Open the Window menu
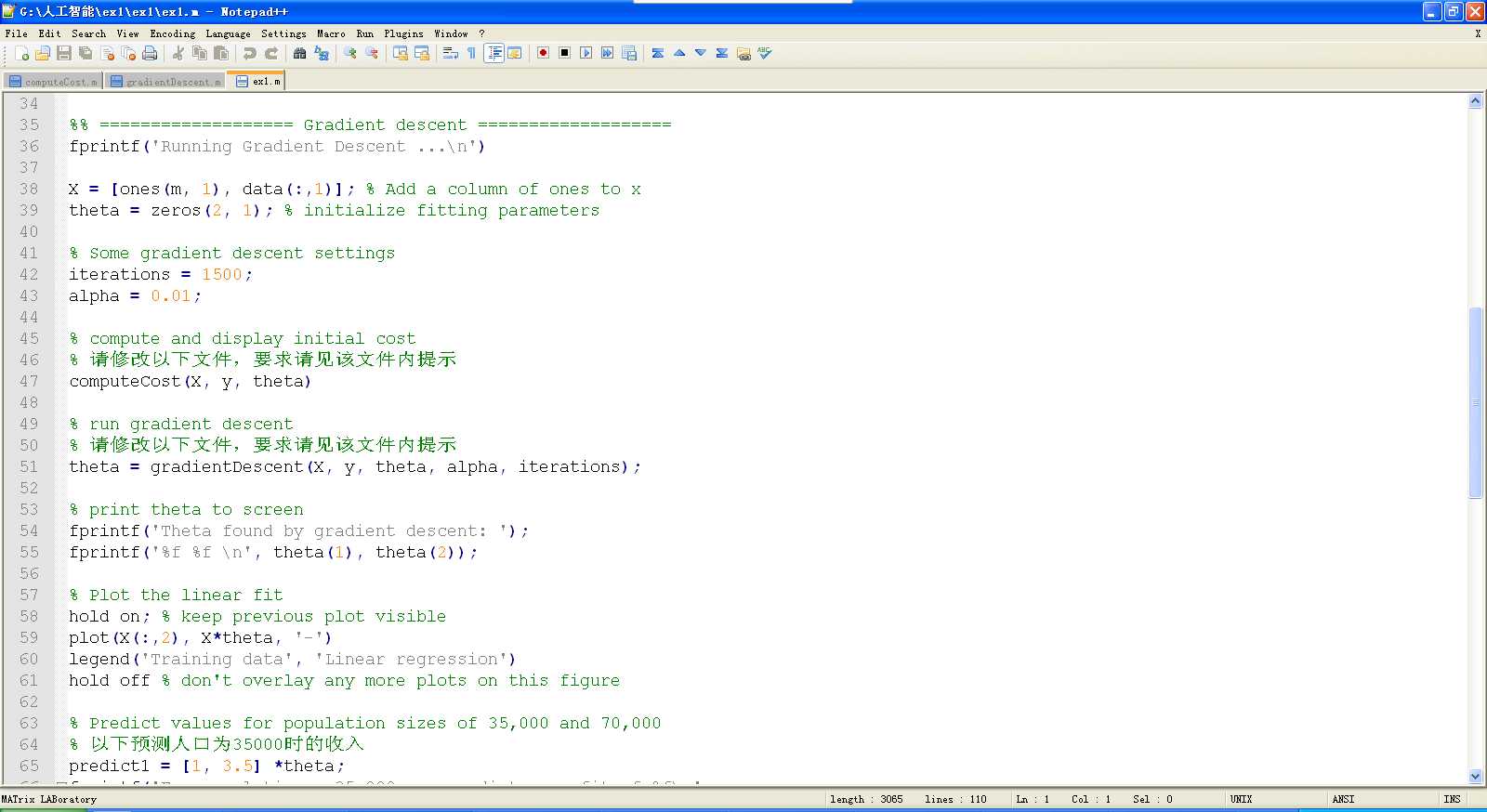The width and height of the screenshot is (1487, 812). point(451,33)
